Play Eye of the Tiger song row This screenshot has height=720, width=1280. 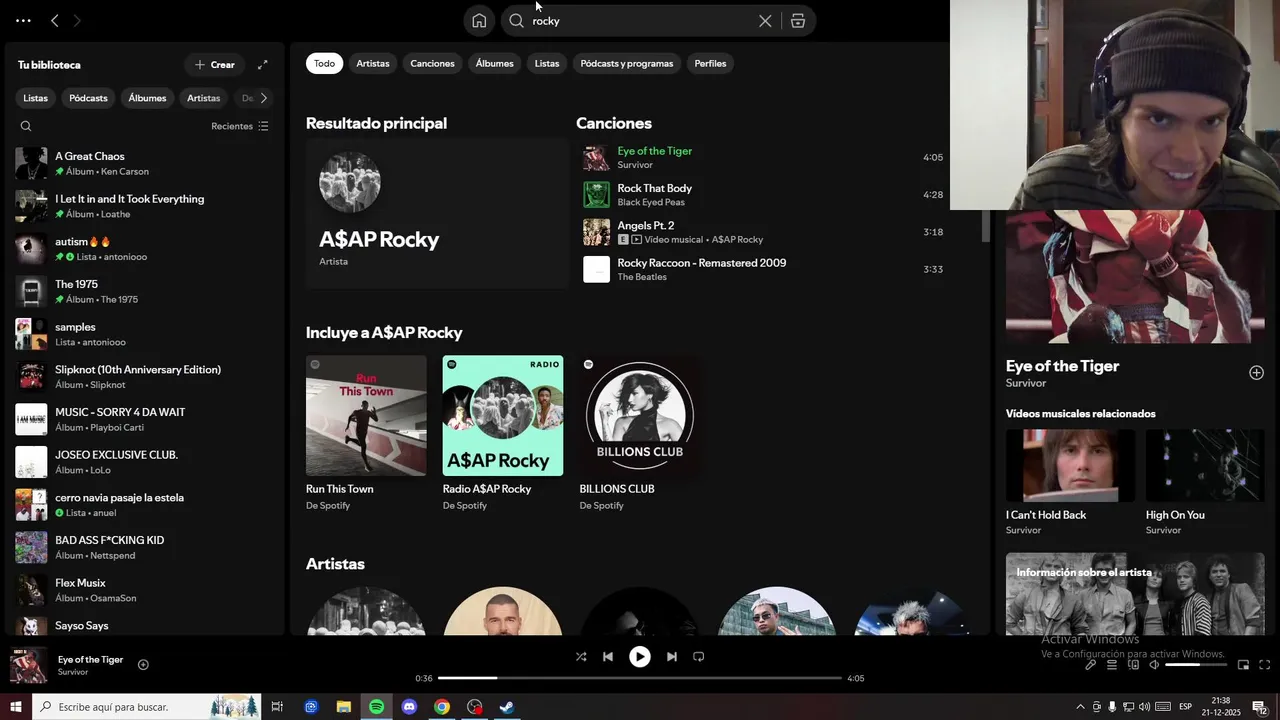[763, 158]
